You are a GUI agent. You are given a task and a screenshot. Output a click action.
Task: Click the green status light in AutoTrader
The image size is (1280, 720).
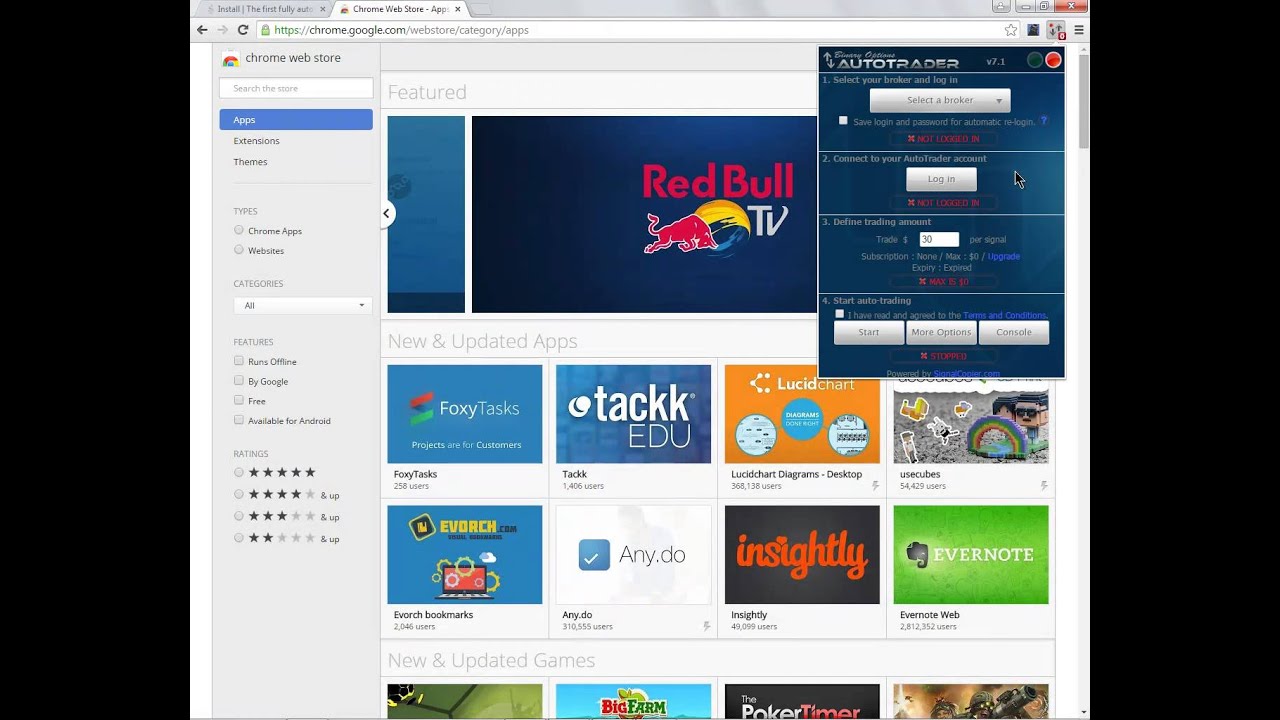click(x=1035, y=60)
